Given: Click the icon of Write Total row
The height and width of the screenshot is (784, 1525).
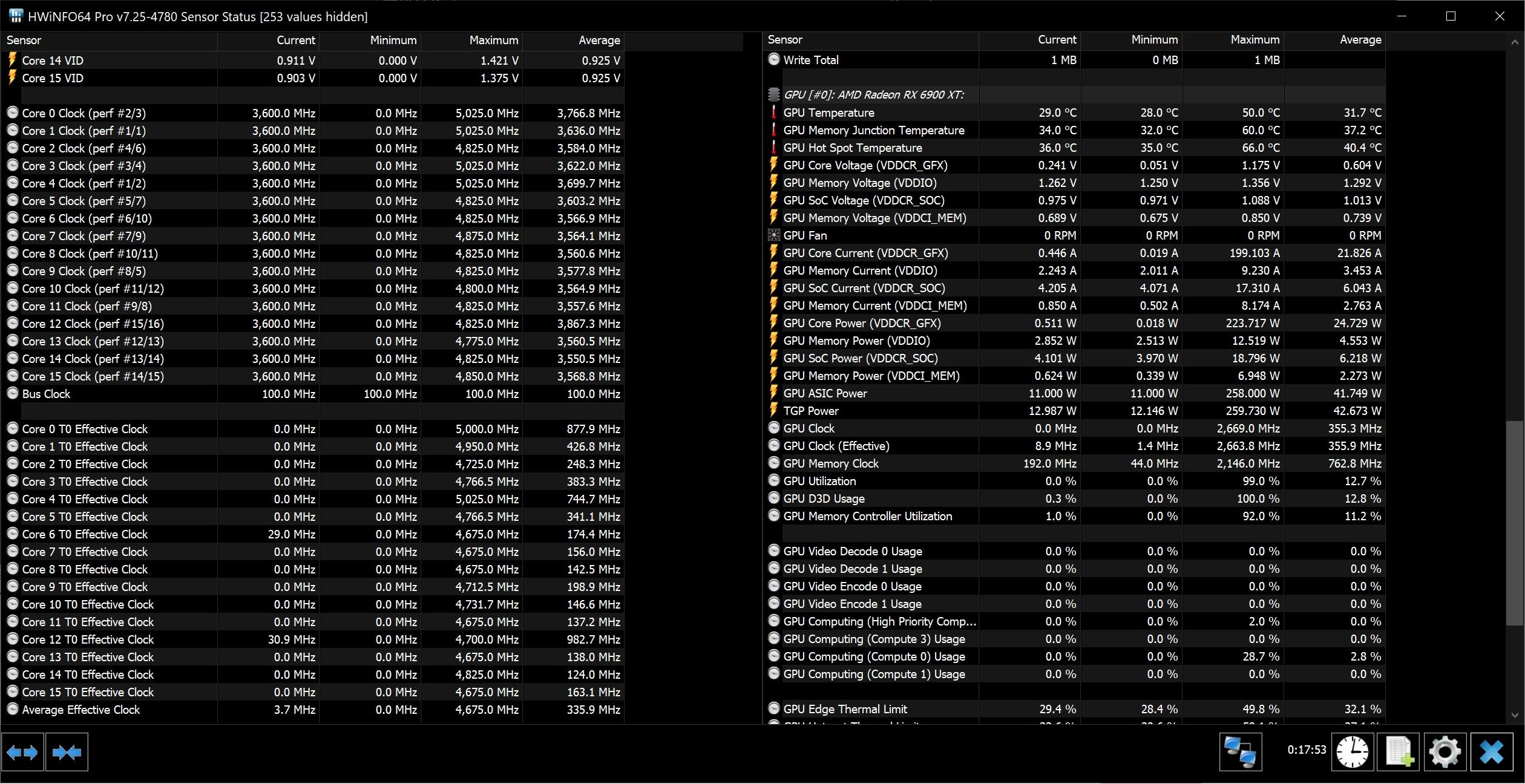Looking at the screenshot, I should (773, 59).
